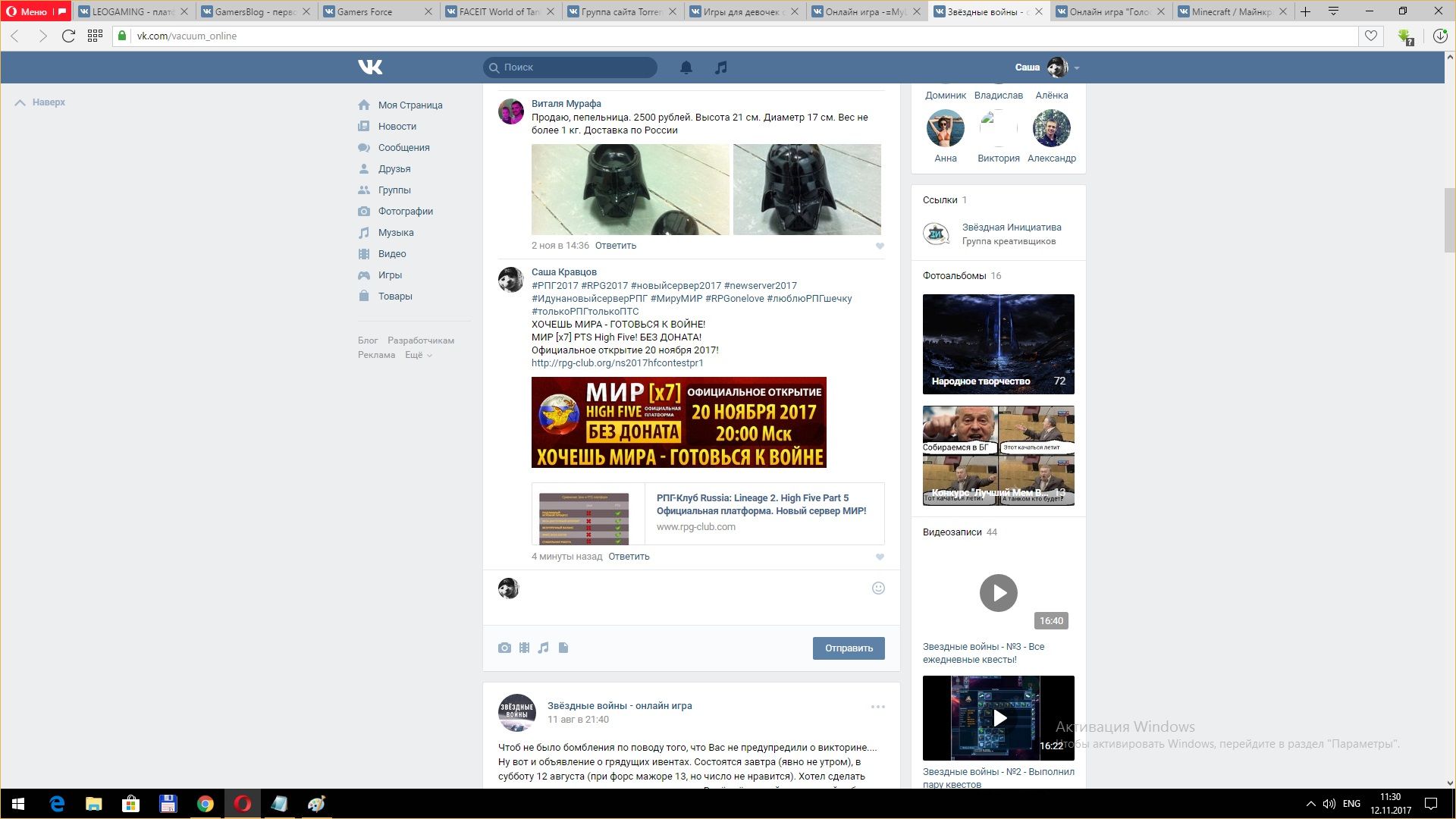This screenshot has height=819, width=1456.
Task: Switch to LEOGAMING tab
Action: (x=133, y=11)
